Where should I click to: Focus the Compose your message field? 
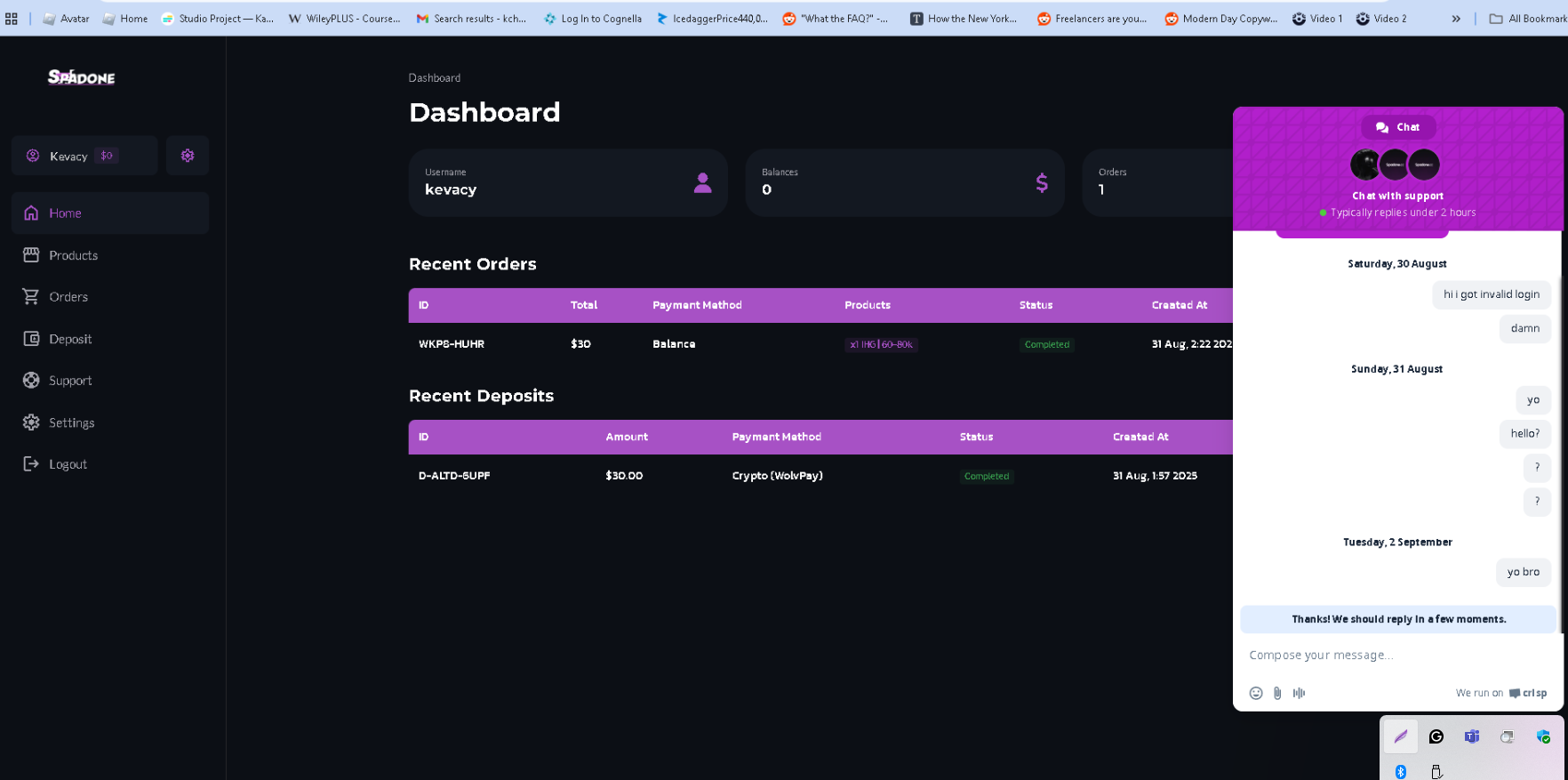tap(1396, 655)
